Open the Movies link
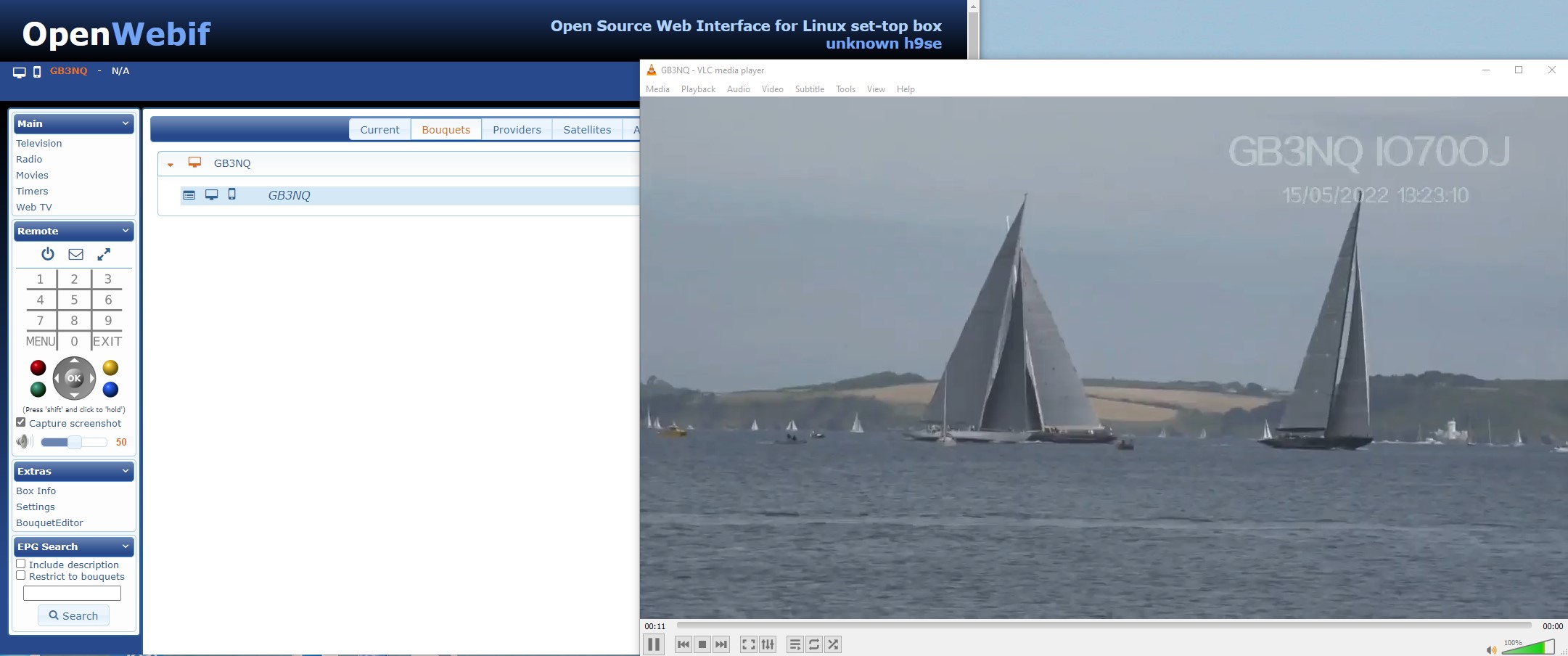Viewport: 1568px width, 656px height. [32, 175]
